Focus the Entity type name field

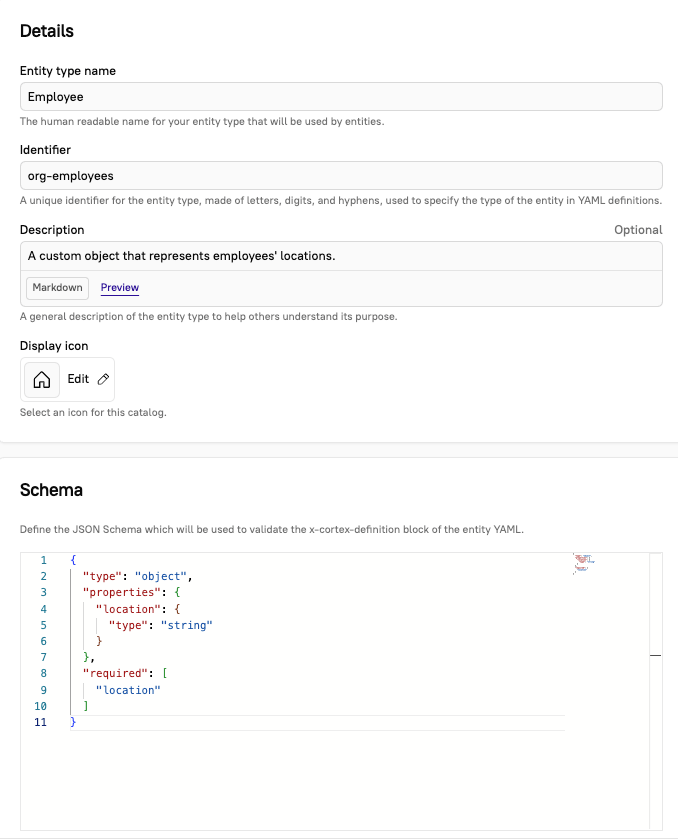[x=341, y=97]
